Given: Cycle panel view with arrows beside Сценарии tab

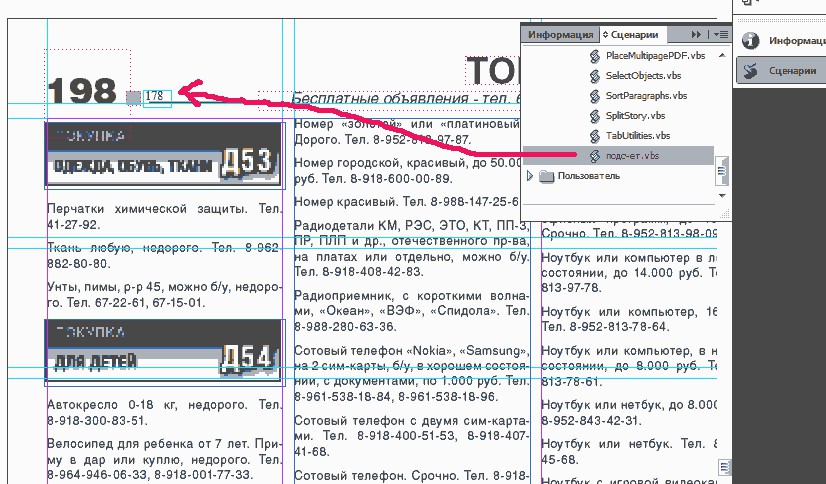Looking at the screenshot, I should (x=605, y=35).
